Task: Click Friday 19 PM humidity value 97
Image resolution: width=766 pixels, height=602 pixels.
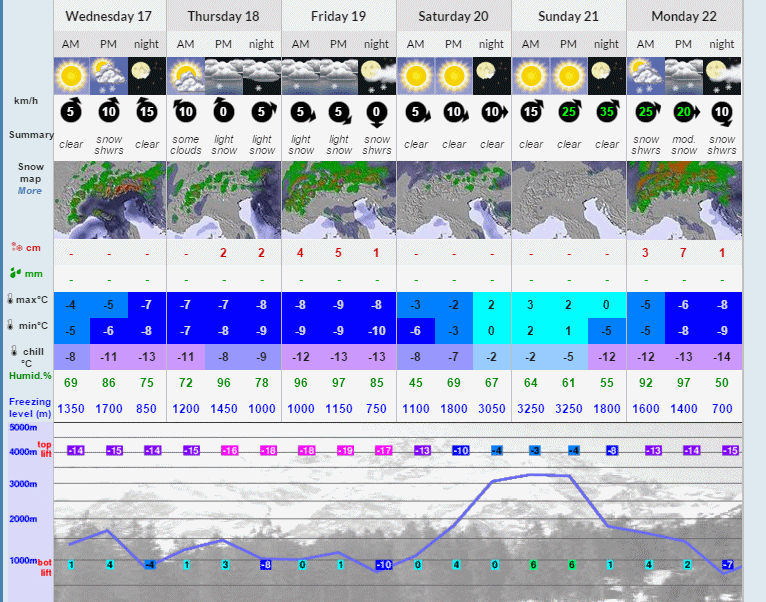Action: [339, 383]
